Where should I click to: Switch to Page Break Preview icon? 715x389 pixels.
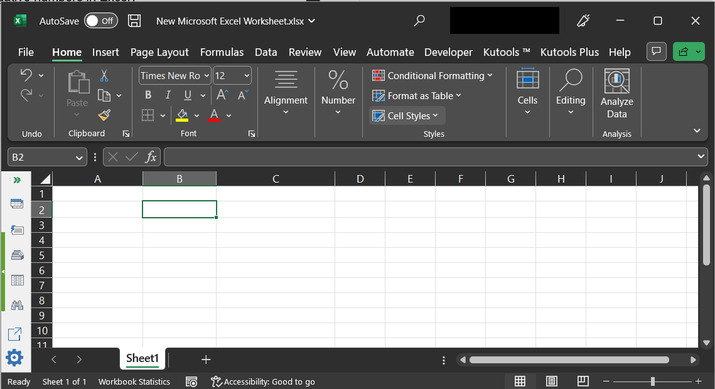[x=583, y=381]
